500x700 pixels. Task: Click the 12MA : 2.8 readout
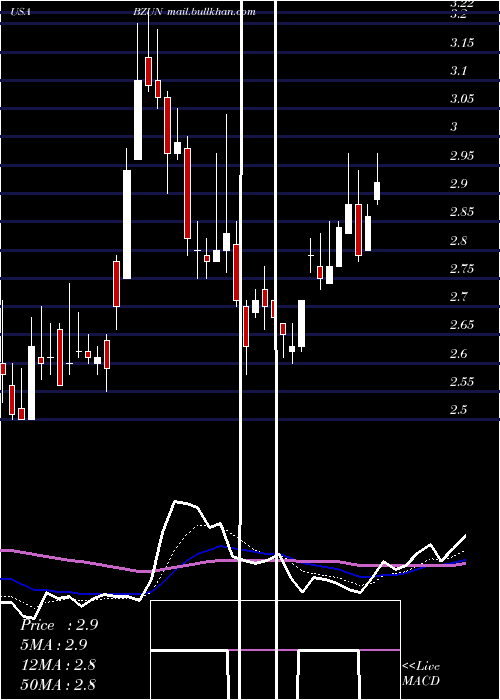(58, 665)
